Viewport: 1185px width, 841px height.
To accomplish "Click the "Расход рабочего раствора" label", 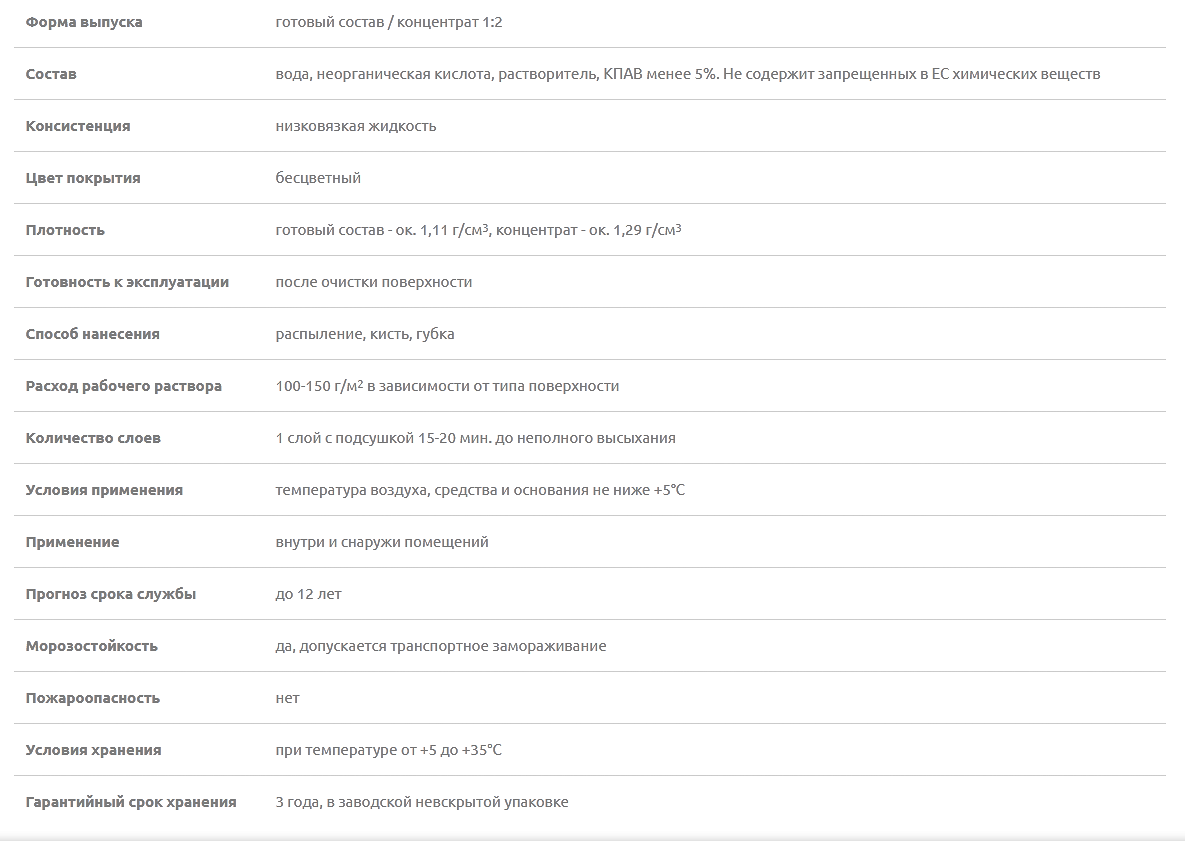I will (124, 386).
